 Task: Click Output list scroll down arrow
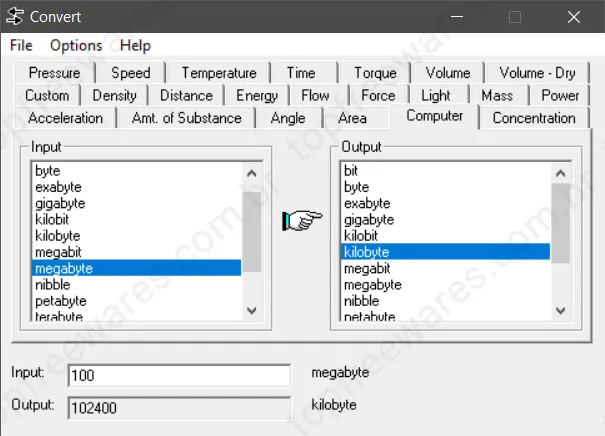click(x=561, y=310)
